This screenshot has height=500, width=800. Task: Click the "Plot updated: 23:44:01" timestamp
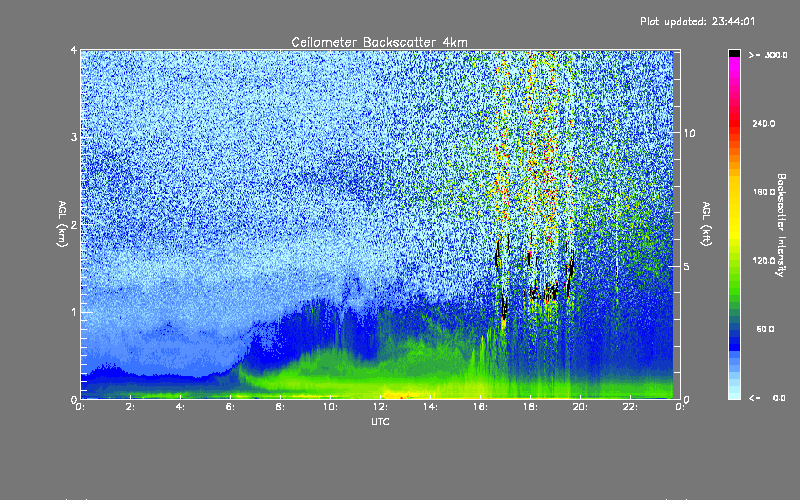coord(697,21)
